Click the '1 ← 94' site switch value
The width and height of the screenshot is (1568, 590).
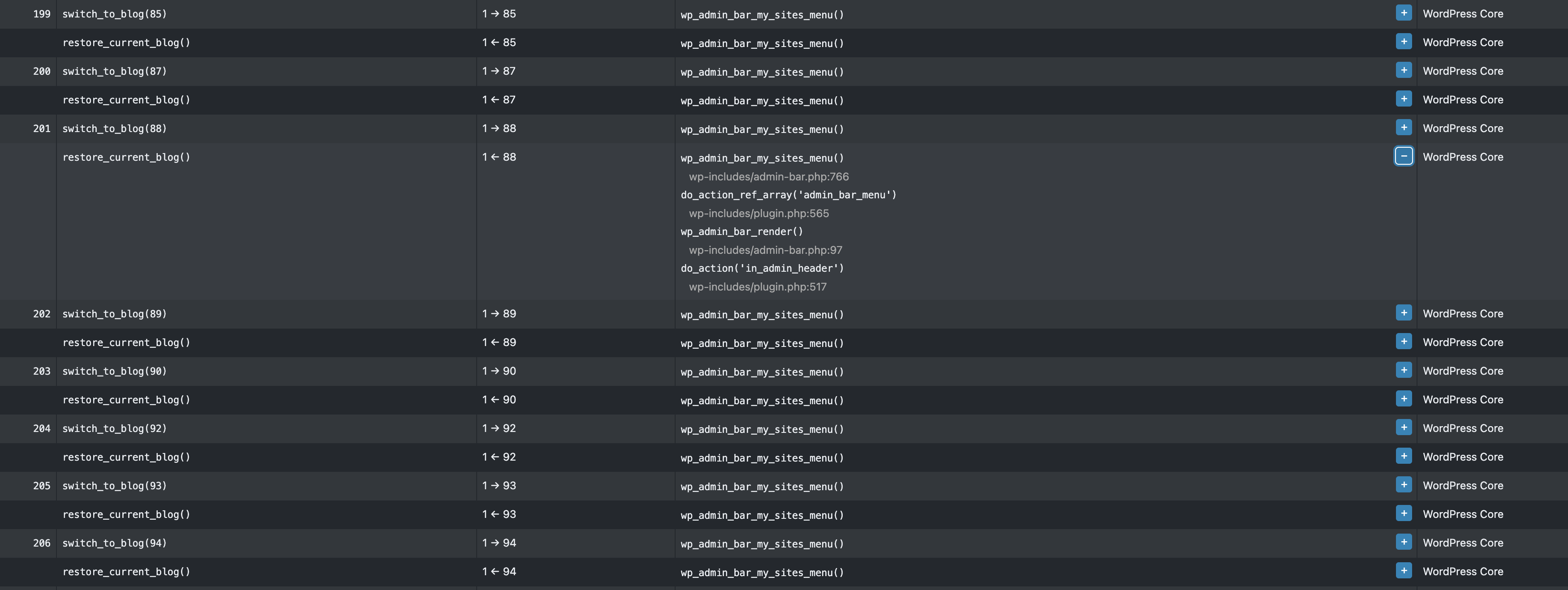pyautogui.click(x=499, y=571)
